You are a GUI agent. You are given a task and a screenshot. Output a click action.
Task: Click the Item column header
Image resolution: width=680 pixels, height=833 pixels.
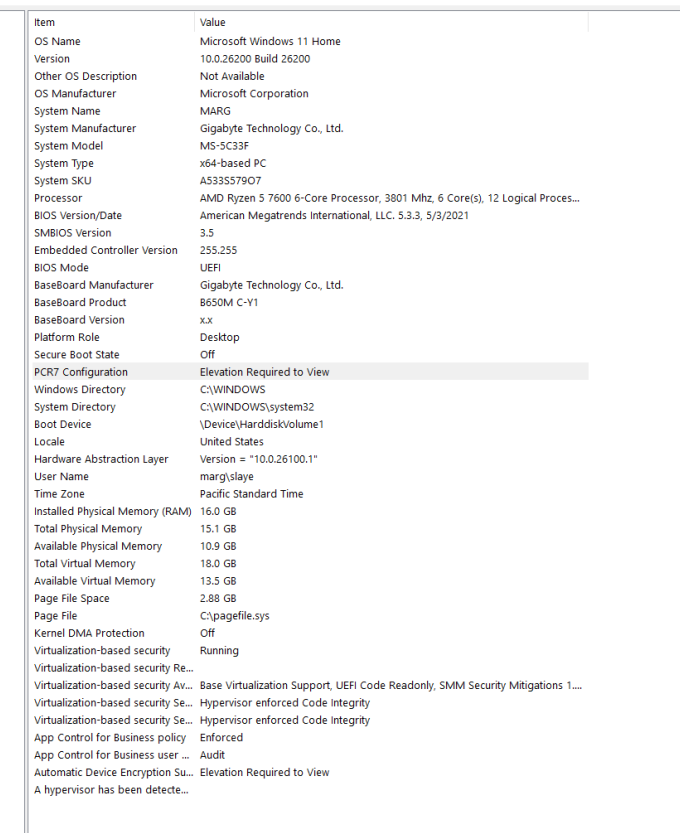point(112,22)
